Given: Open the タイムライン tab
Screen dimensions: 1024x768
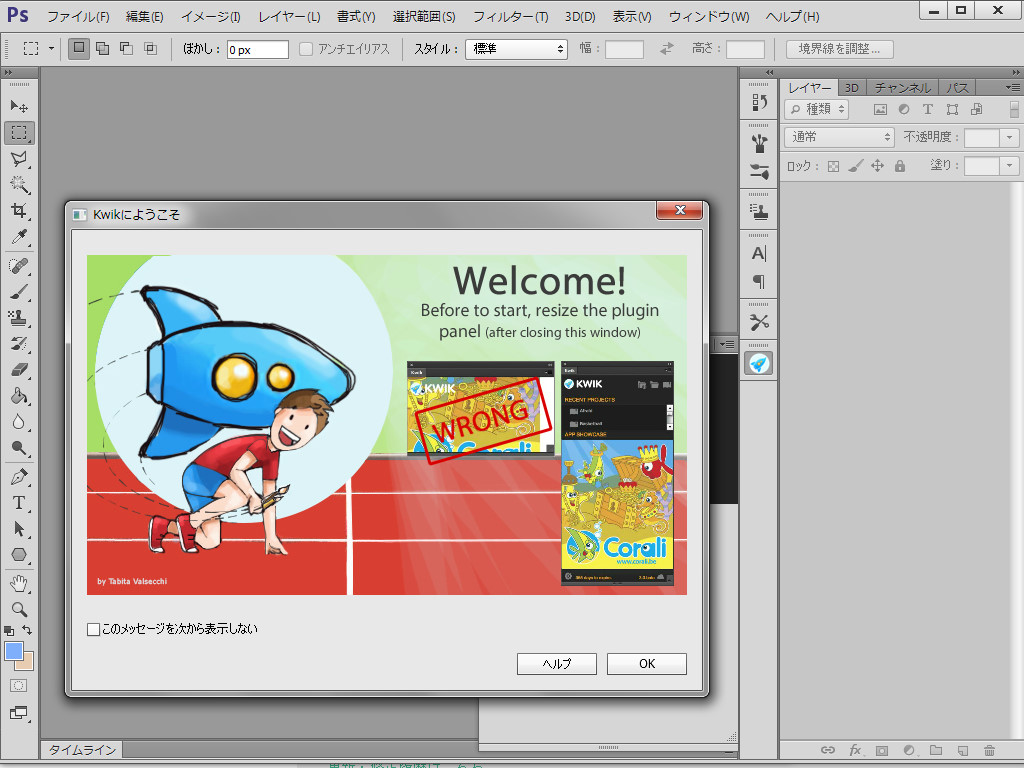Looking at the screenshot, I should pos(82,750).
